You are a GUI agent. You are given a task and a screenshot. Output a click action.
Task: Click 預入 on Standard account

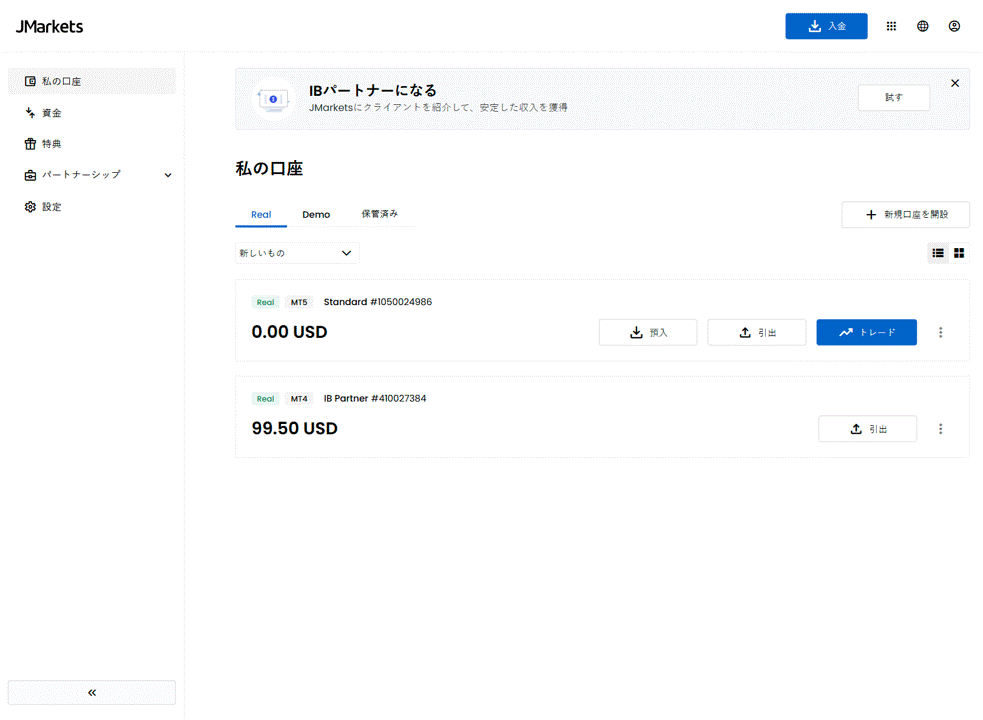tap(648, 332)
